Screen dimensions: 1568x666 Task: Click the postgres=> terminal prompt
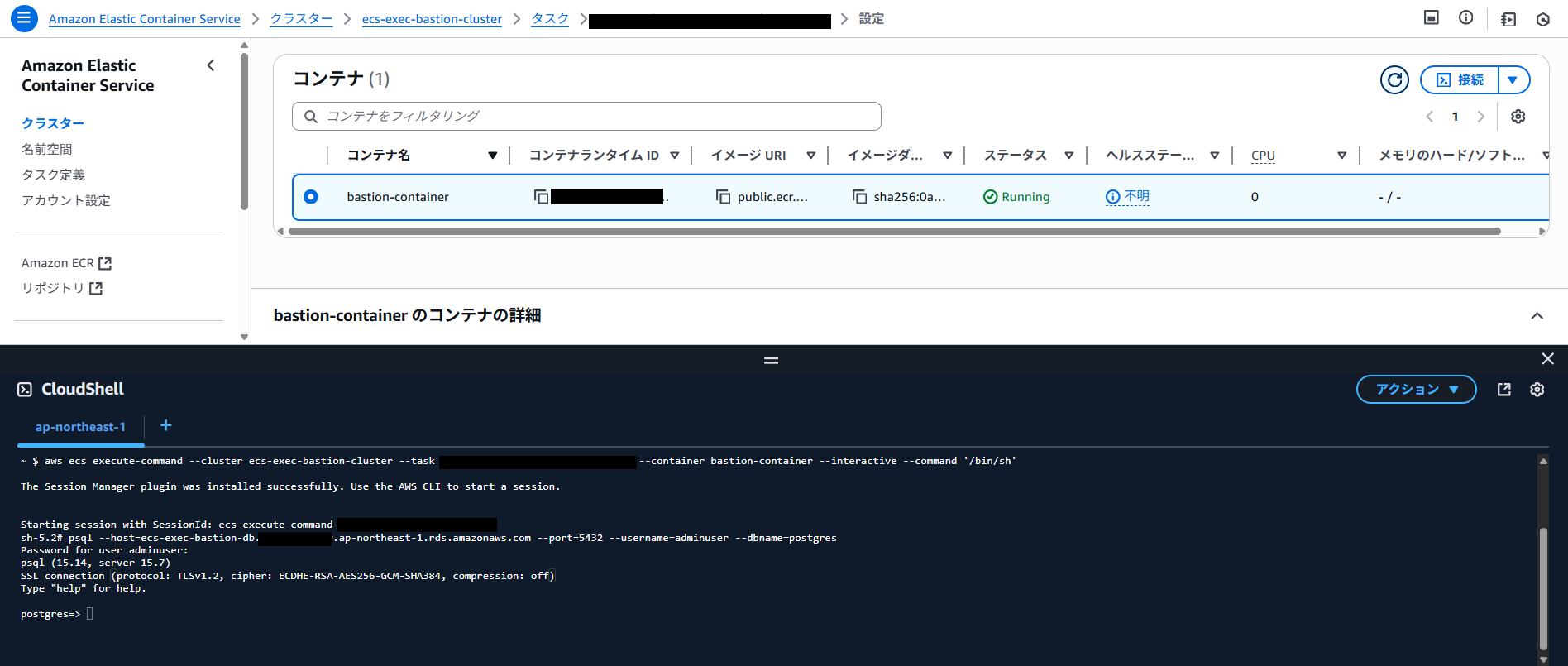[50, 614]
